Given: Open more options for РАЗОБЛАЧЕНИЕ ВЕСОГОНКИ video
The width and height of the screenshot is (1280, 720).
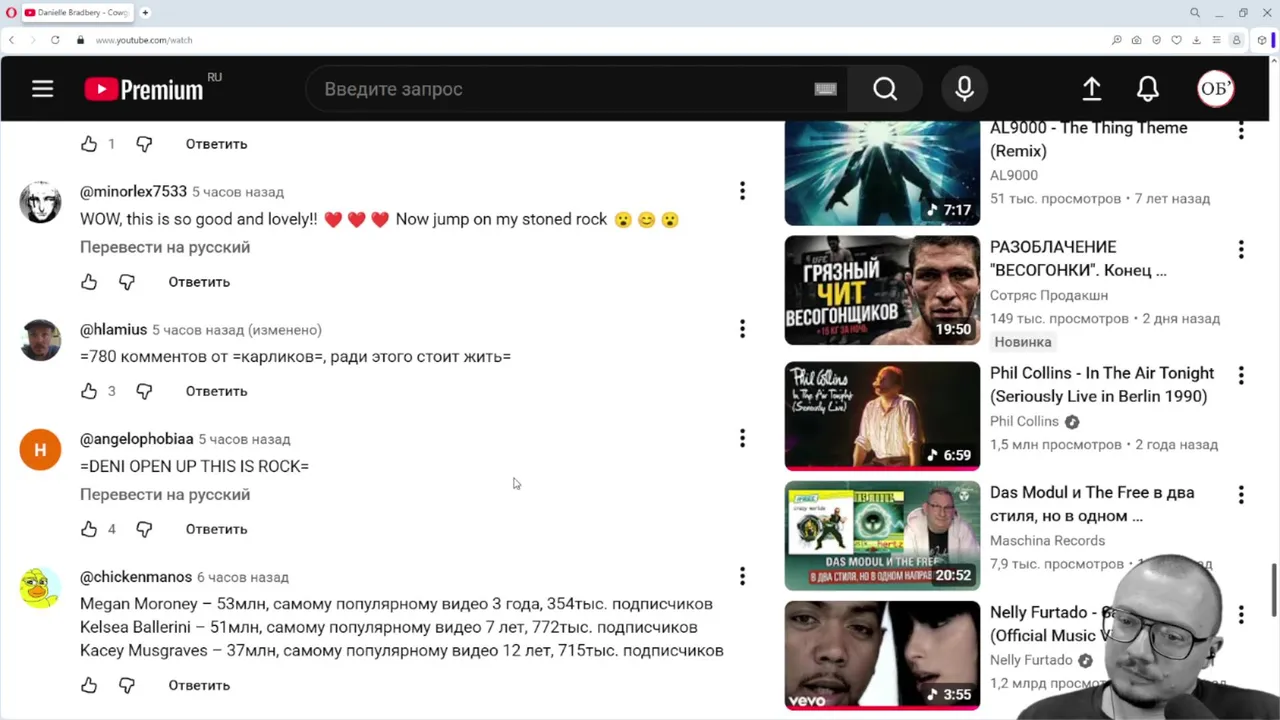Looking at the screenshot, I should click(1241, 249).
